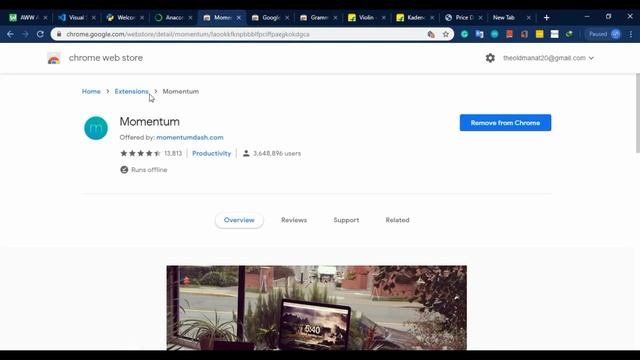Close the Momentum browser tab

point(239,18)
